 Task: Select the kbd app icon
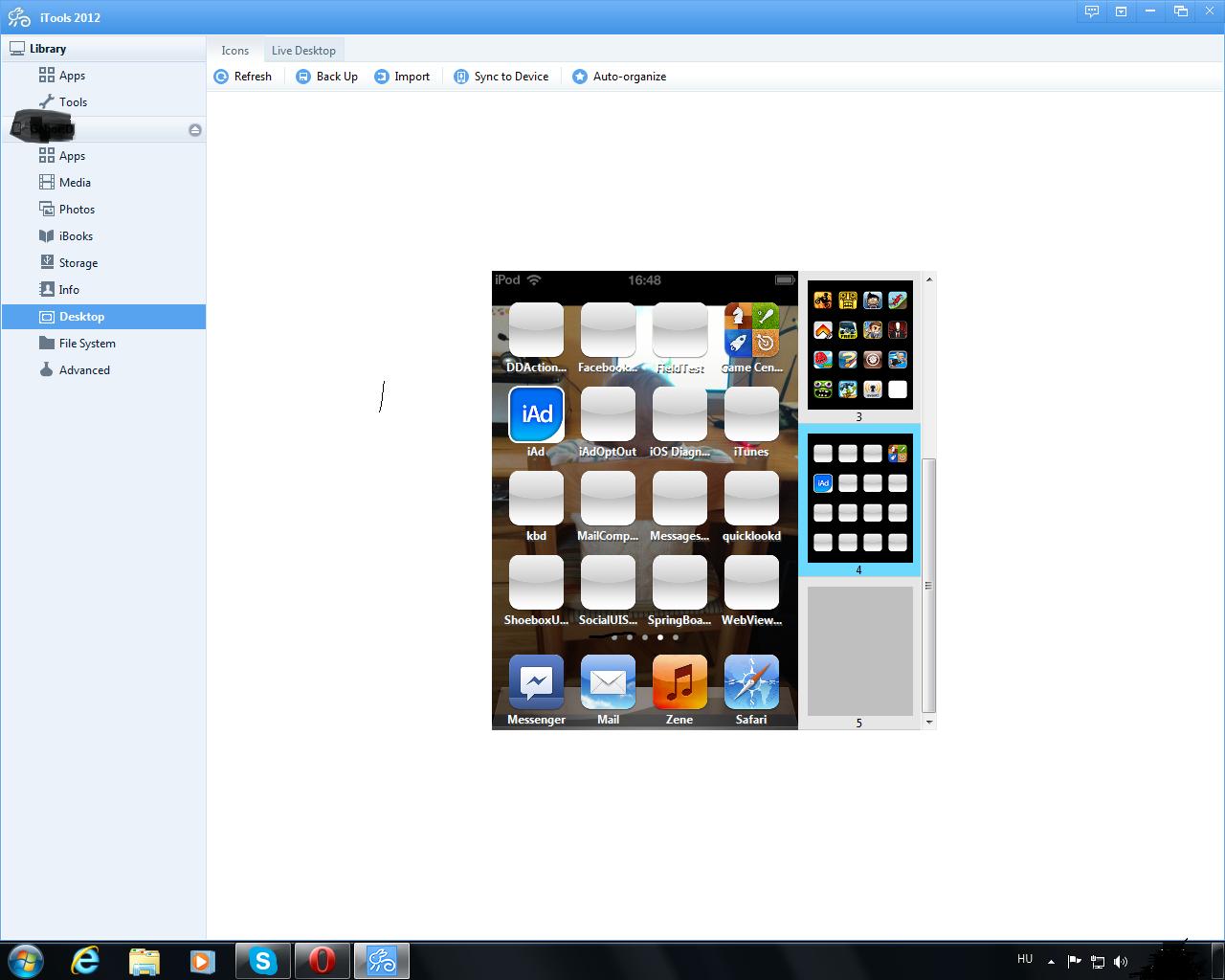pos(536,499)
